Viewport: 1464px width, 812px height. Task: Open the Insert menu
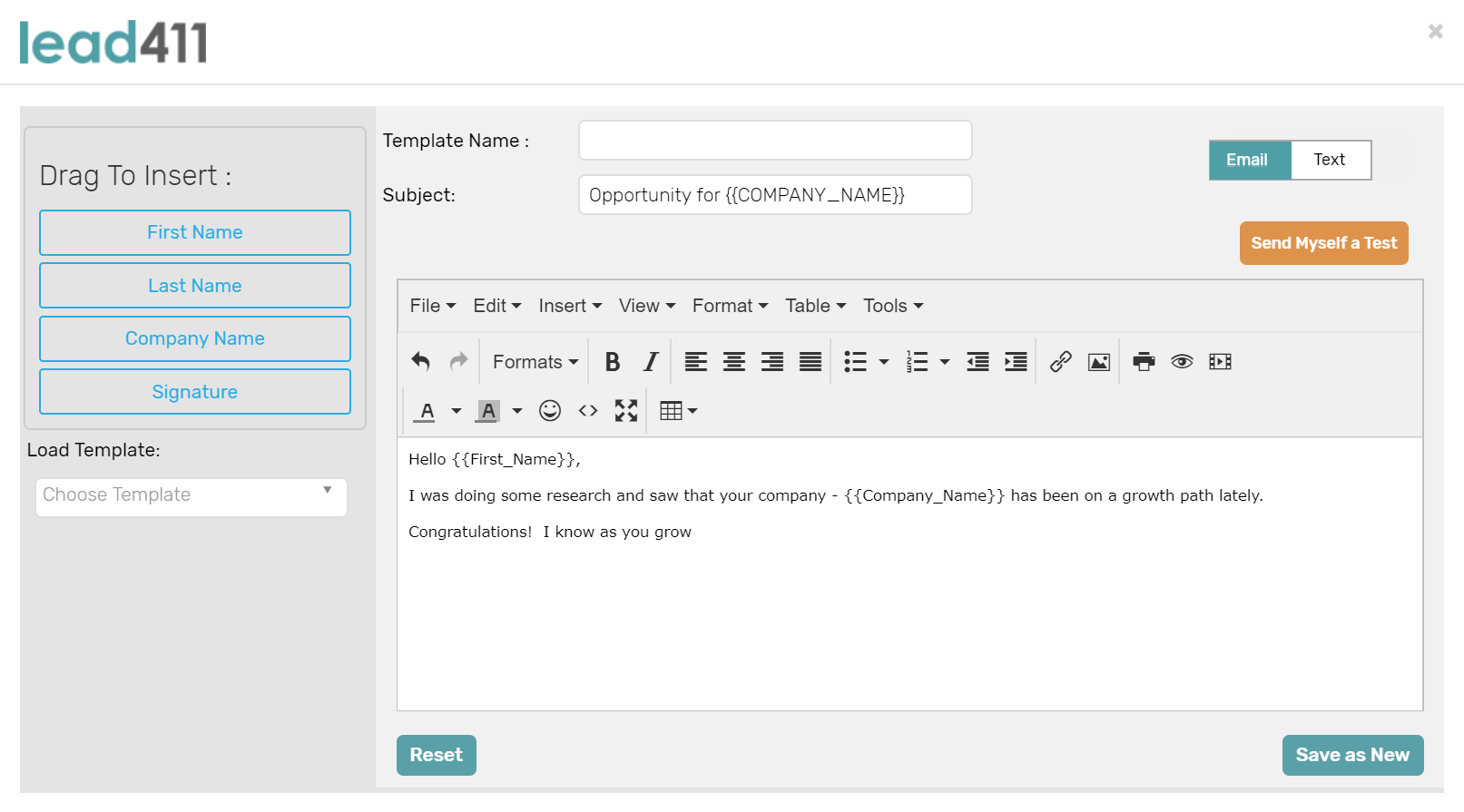[570, 306]
